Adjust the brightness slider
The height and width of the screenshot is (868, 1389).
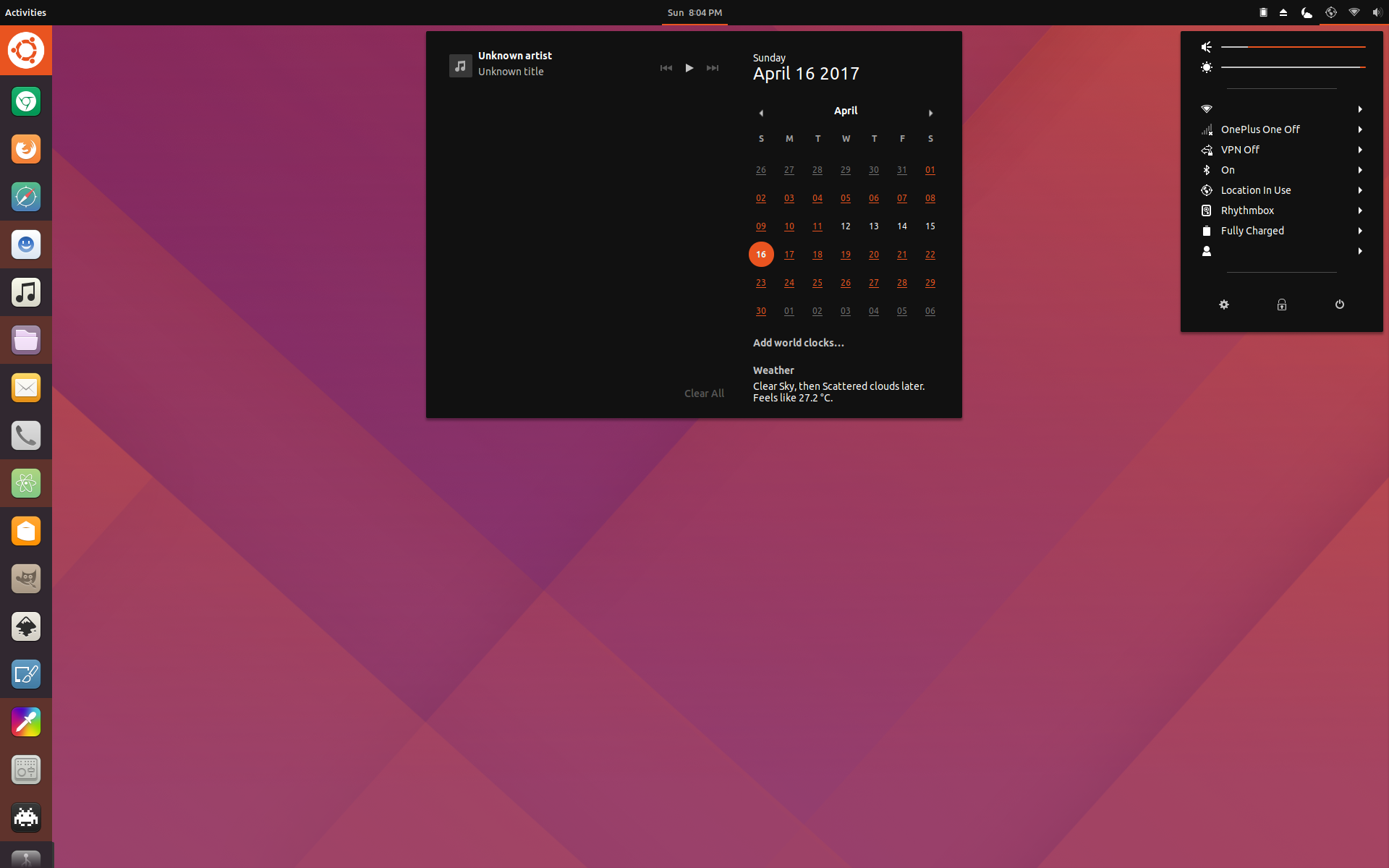pyautogui.click(x=1294, y=67)
